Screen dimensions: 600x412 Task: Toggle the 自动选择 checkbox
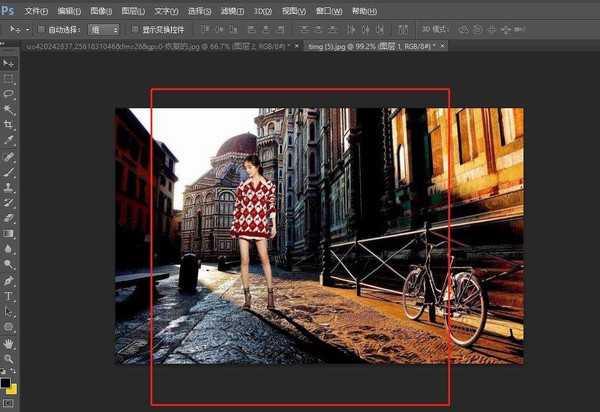point(42,29)
